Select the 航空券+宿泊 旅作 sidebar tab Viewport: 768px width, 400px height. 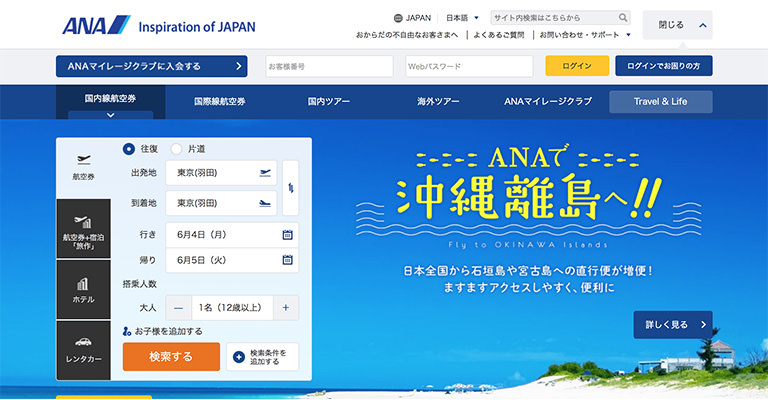83,229
